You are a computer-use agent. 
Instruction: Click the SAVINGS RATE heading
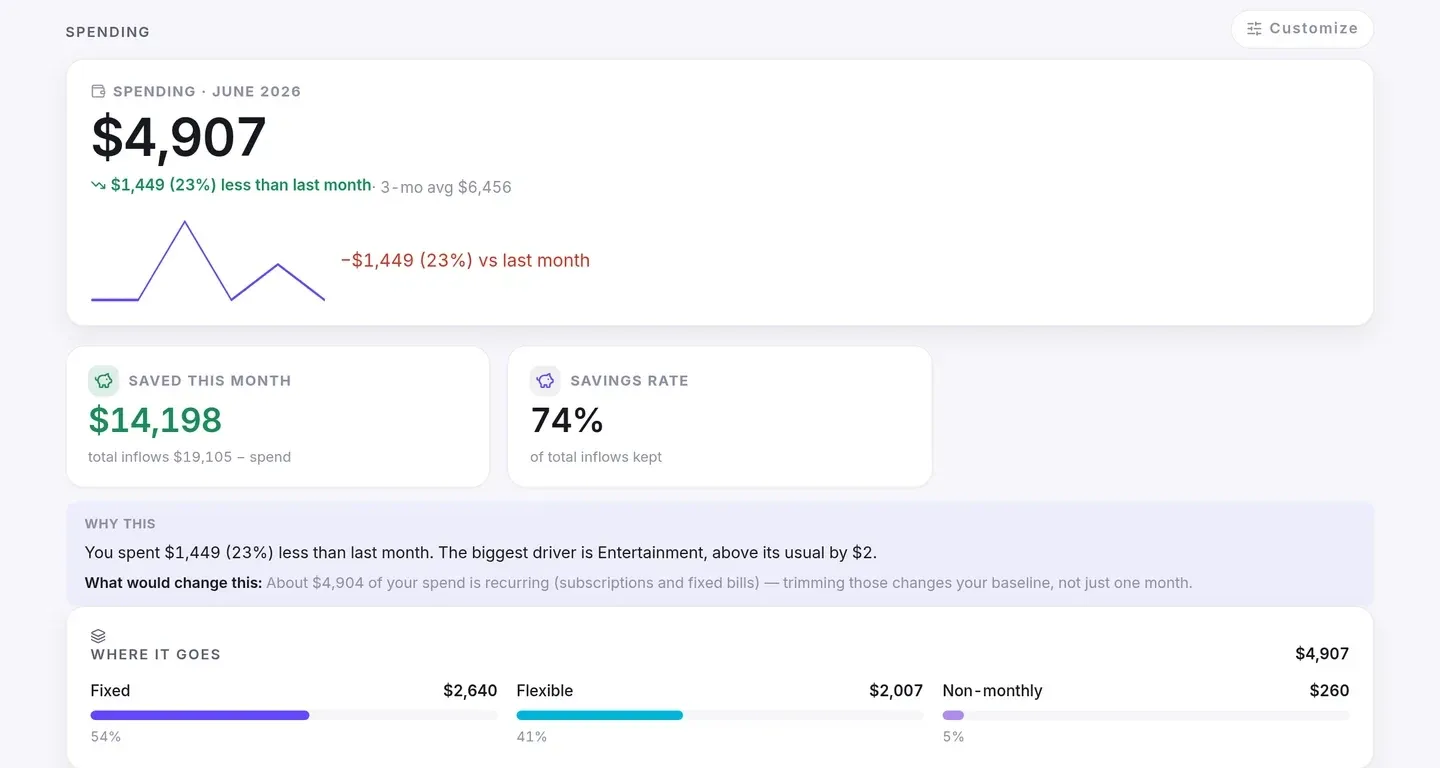tap(629, 381)
